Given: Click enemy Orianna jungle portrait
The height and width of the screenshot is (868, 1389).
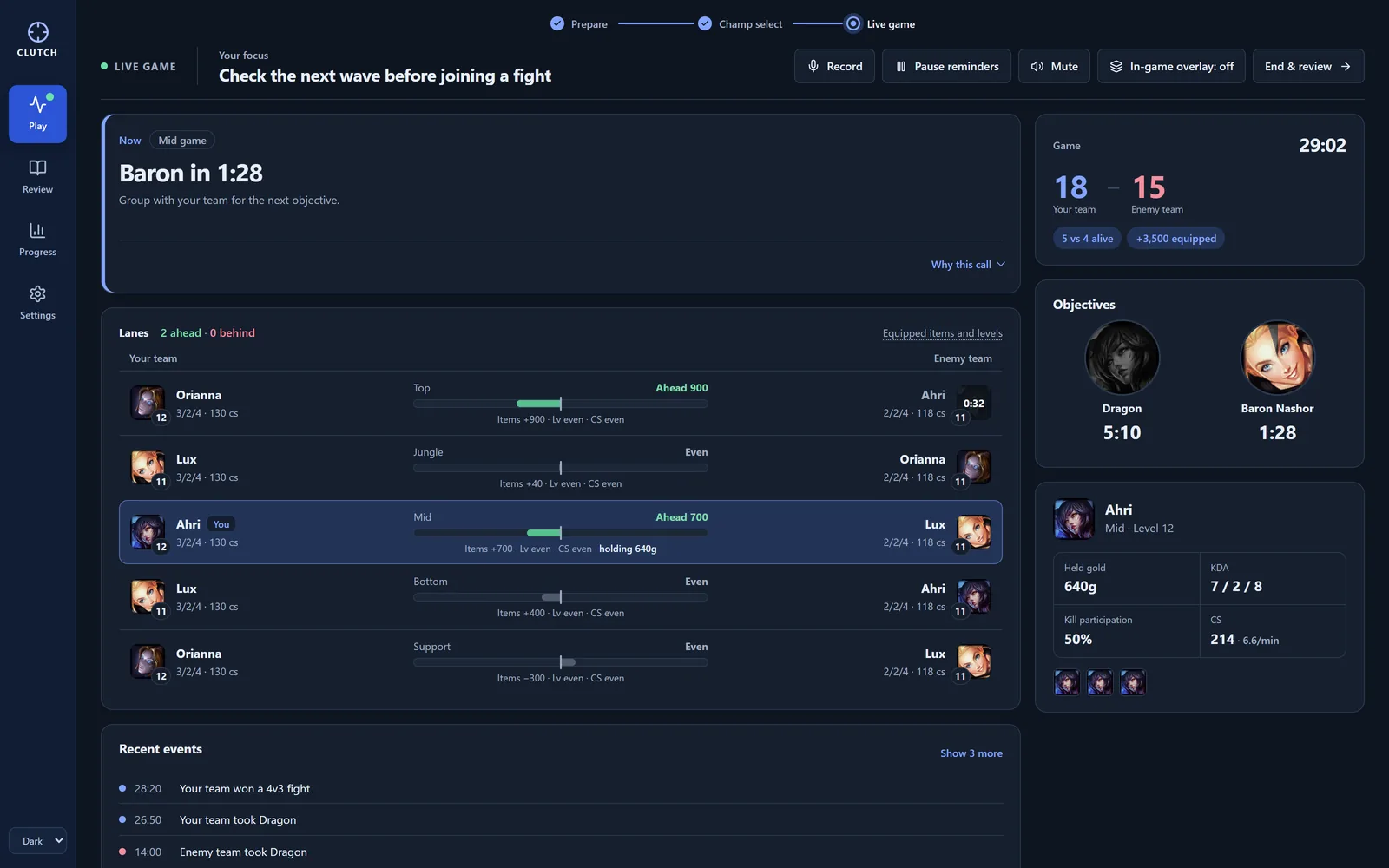Looking at the screenshot, I should [973, 467].
